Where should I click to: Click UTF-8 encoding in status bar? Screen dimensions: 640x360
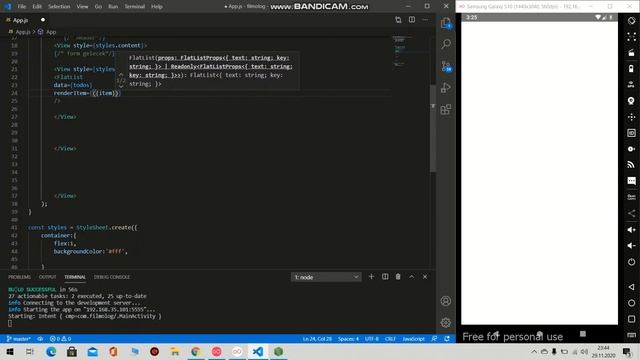[372, 339]
